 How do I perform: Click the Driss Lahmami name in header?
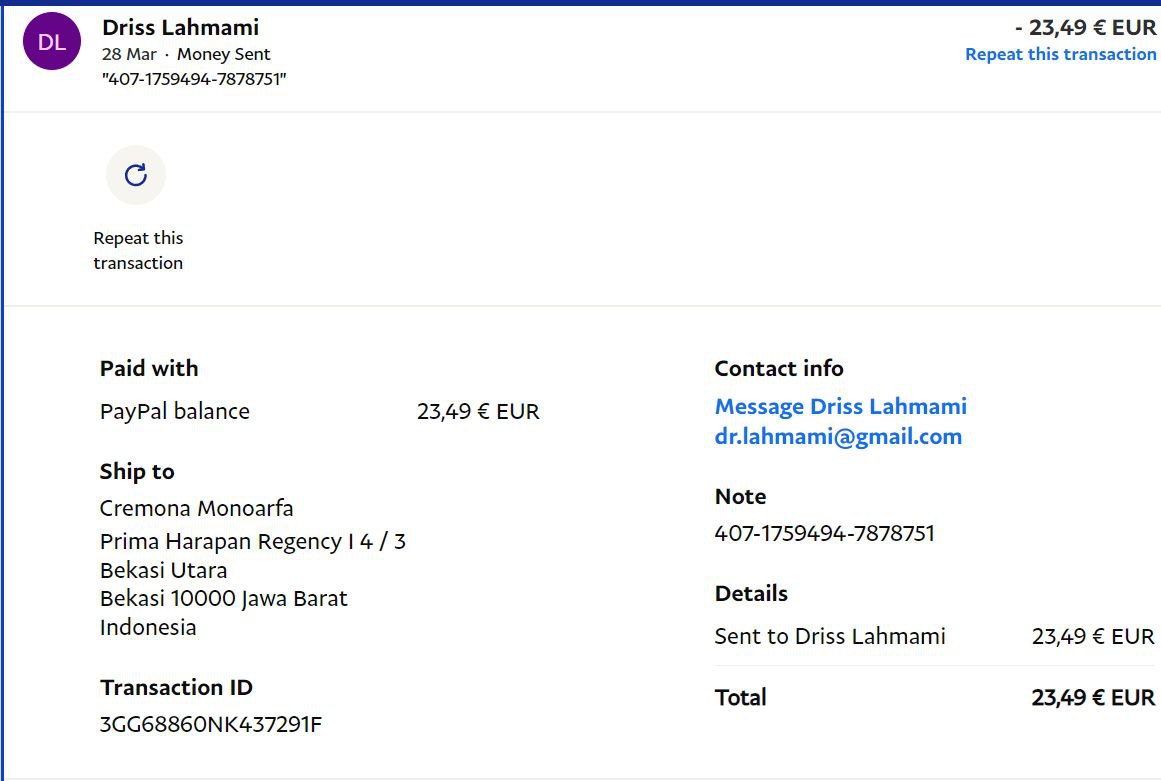(181, 27)
